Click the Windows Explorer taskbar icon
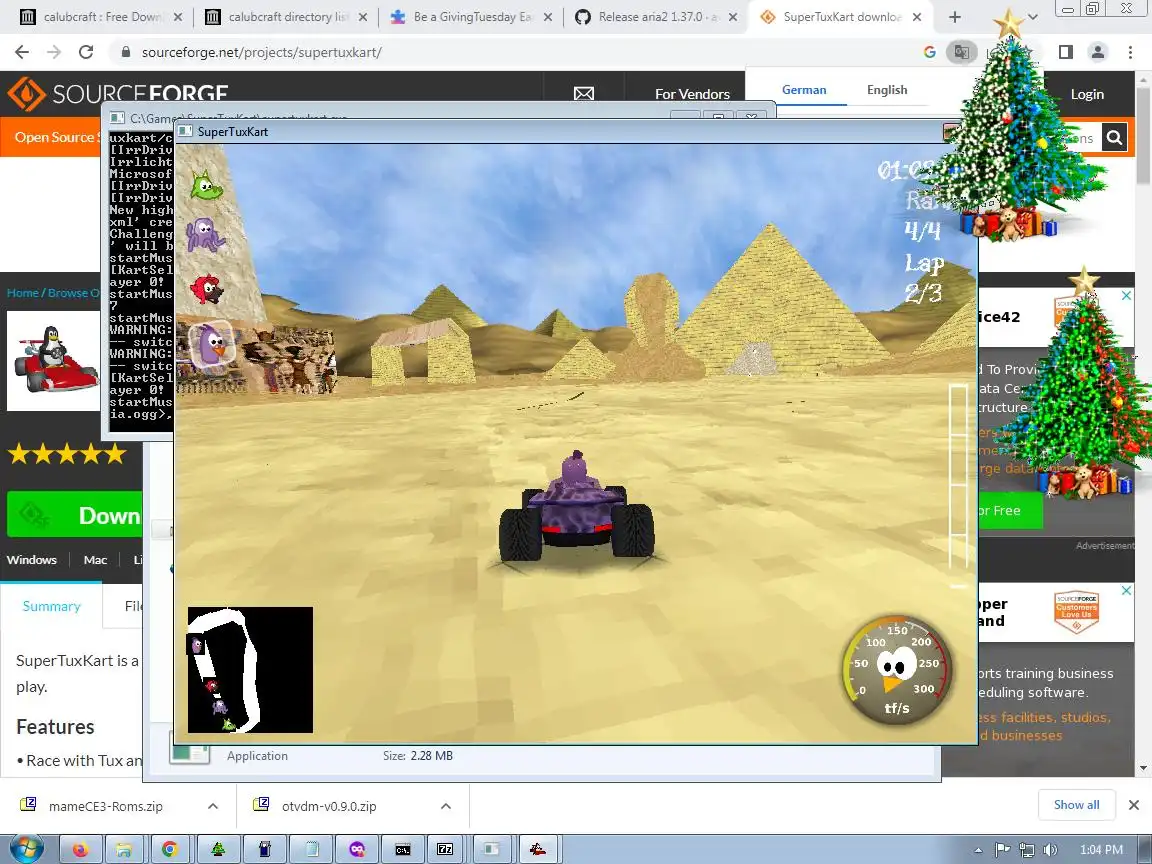Image resolution: width=1152 pixels, height=864 pixels. pos(125,849)
